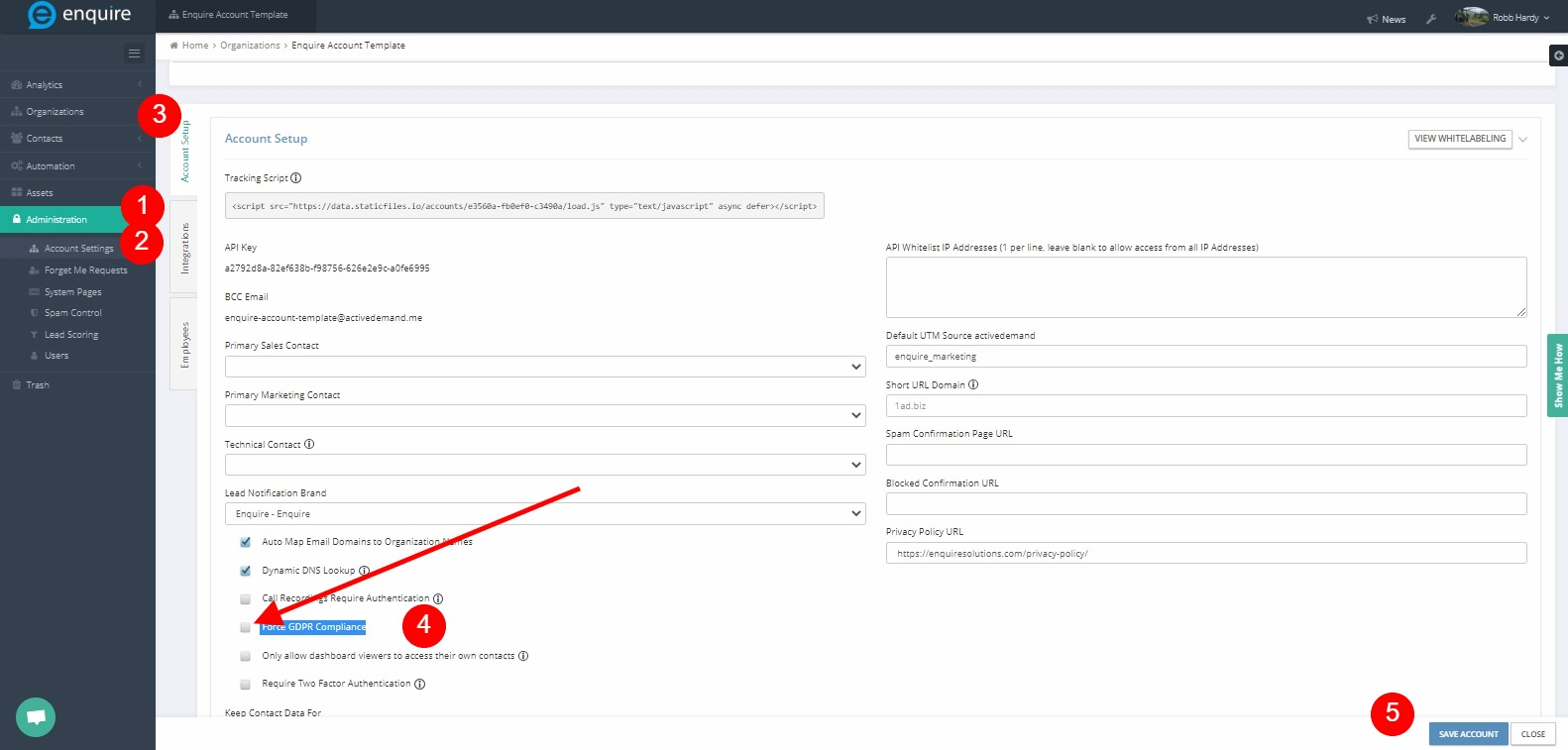Expand the Automation menu
The height and width of the screenshot is (750, 1568).
(77, 166)
